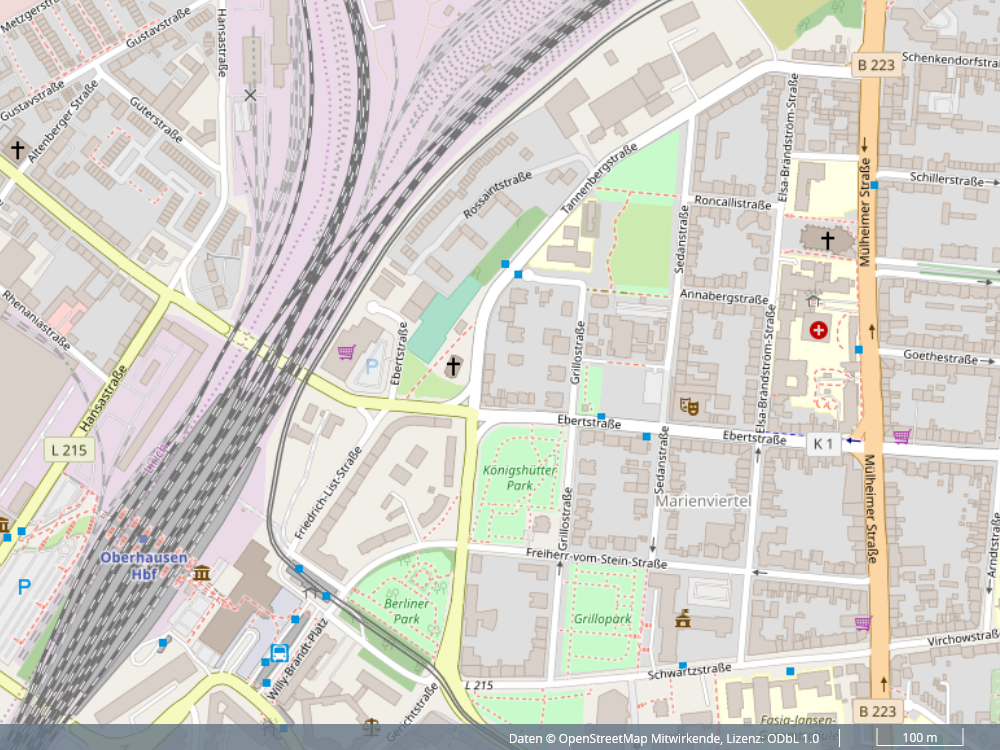
Task: Select the L 215 road shield on Hansastraße
Action: [x=69, y=450]
